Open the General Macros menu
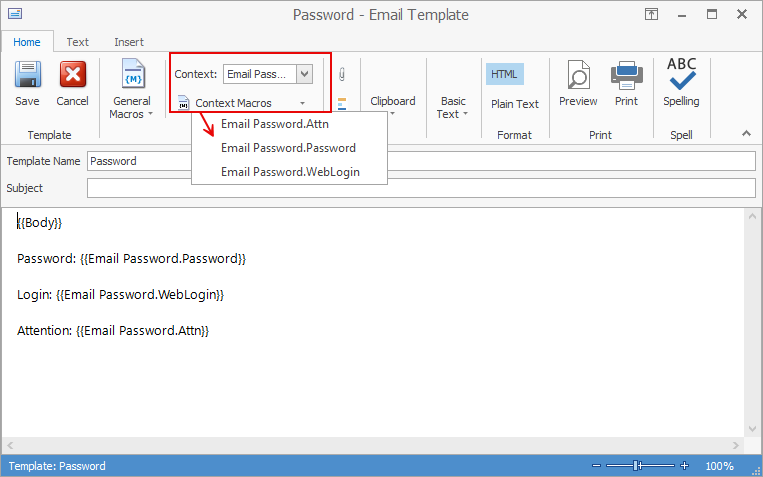This screenshot has height=477, width=763. pos(131,89)
